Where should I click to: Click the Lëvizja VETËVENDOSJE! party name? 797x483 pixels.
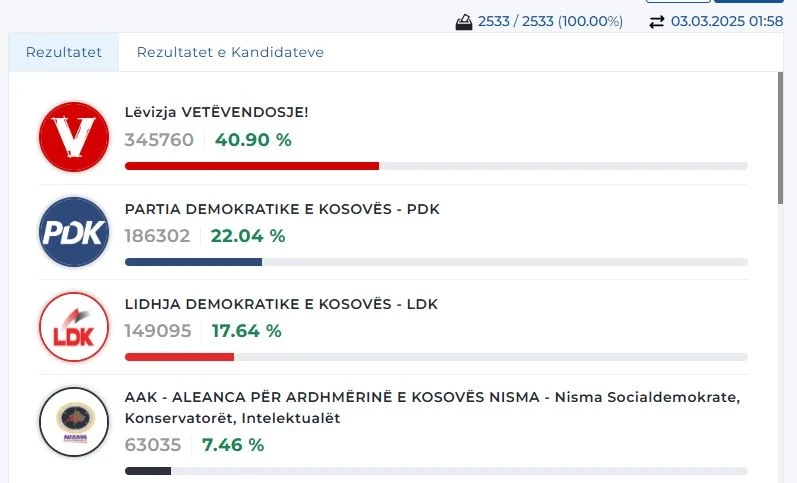point(217,113)
